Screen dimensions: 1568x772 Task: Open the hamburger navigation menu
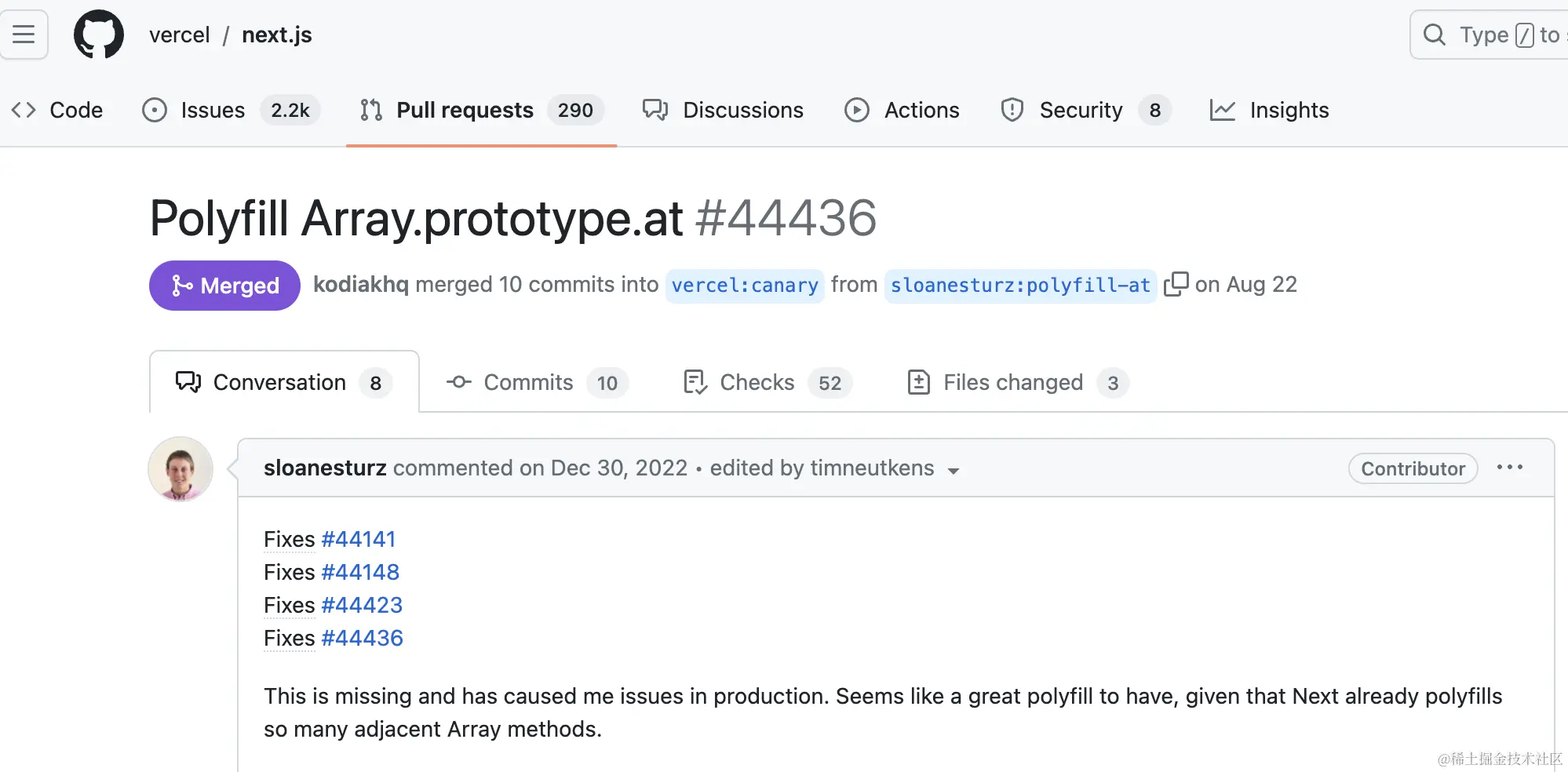click(x=24, y=35)
